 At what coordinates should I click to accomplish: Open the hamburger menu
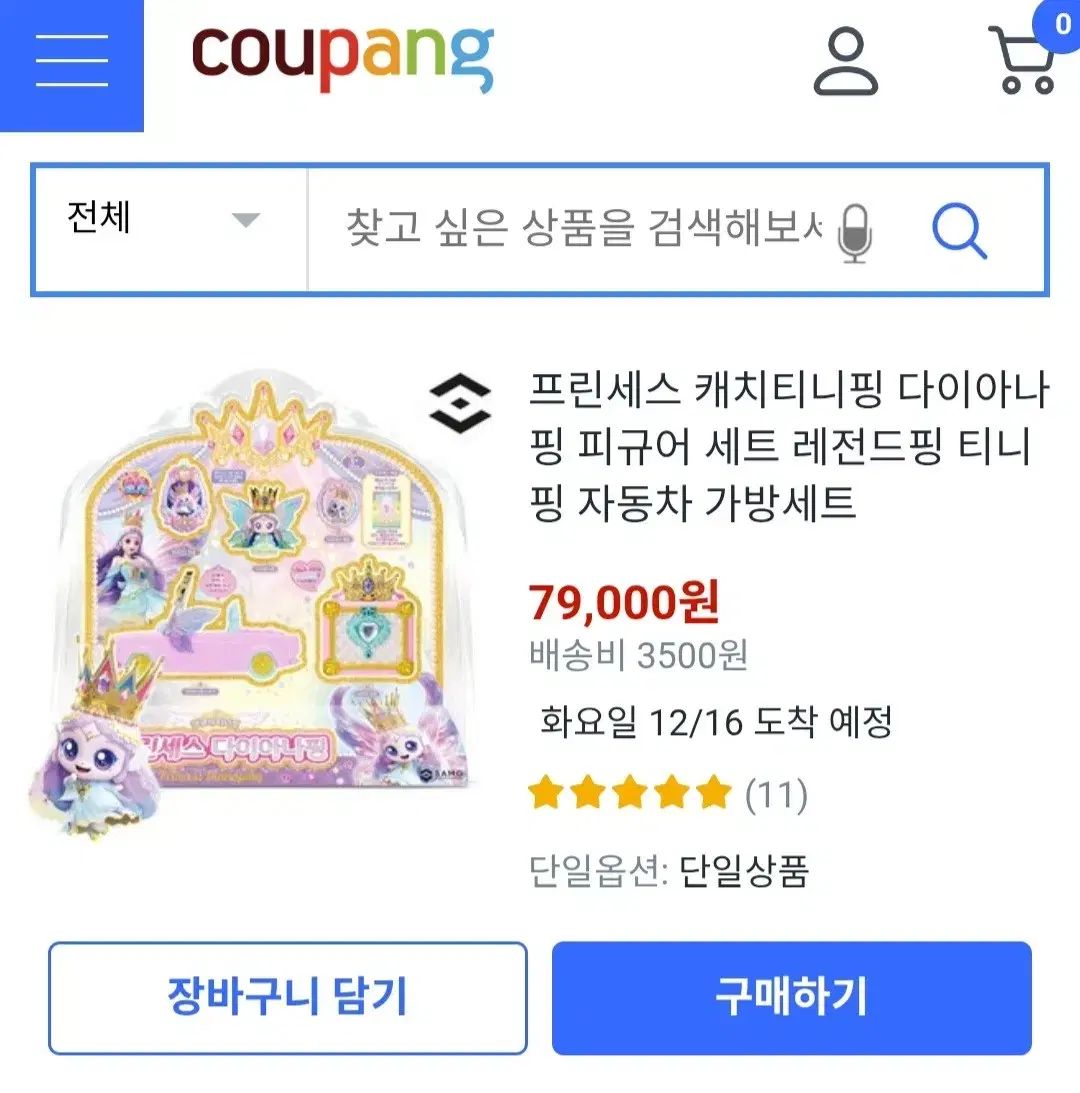(x=72, y=61)
